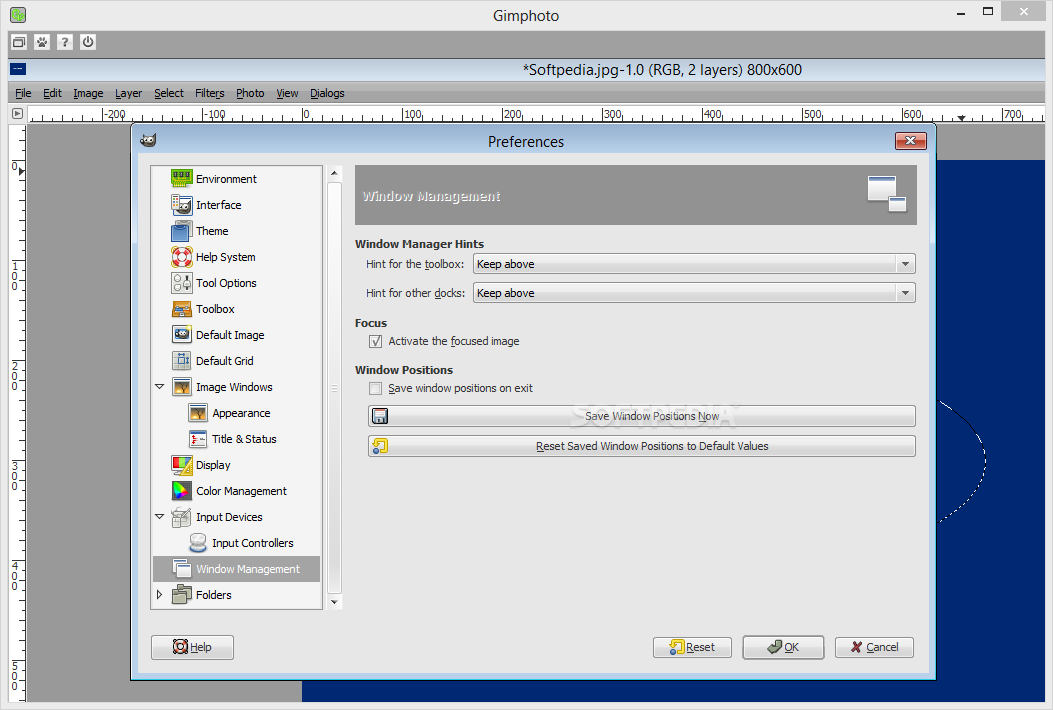The height and width of the screenshot is (710, 1053).
Task: Click the Help button in Preferences
Action: coord(192,647)
